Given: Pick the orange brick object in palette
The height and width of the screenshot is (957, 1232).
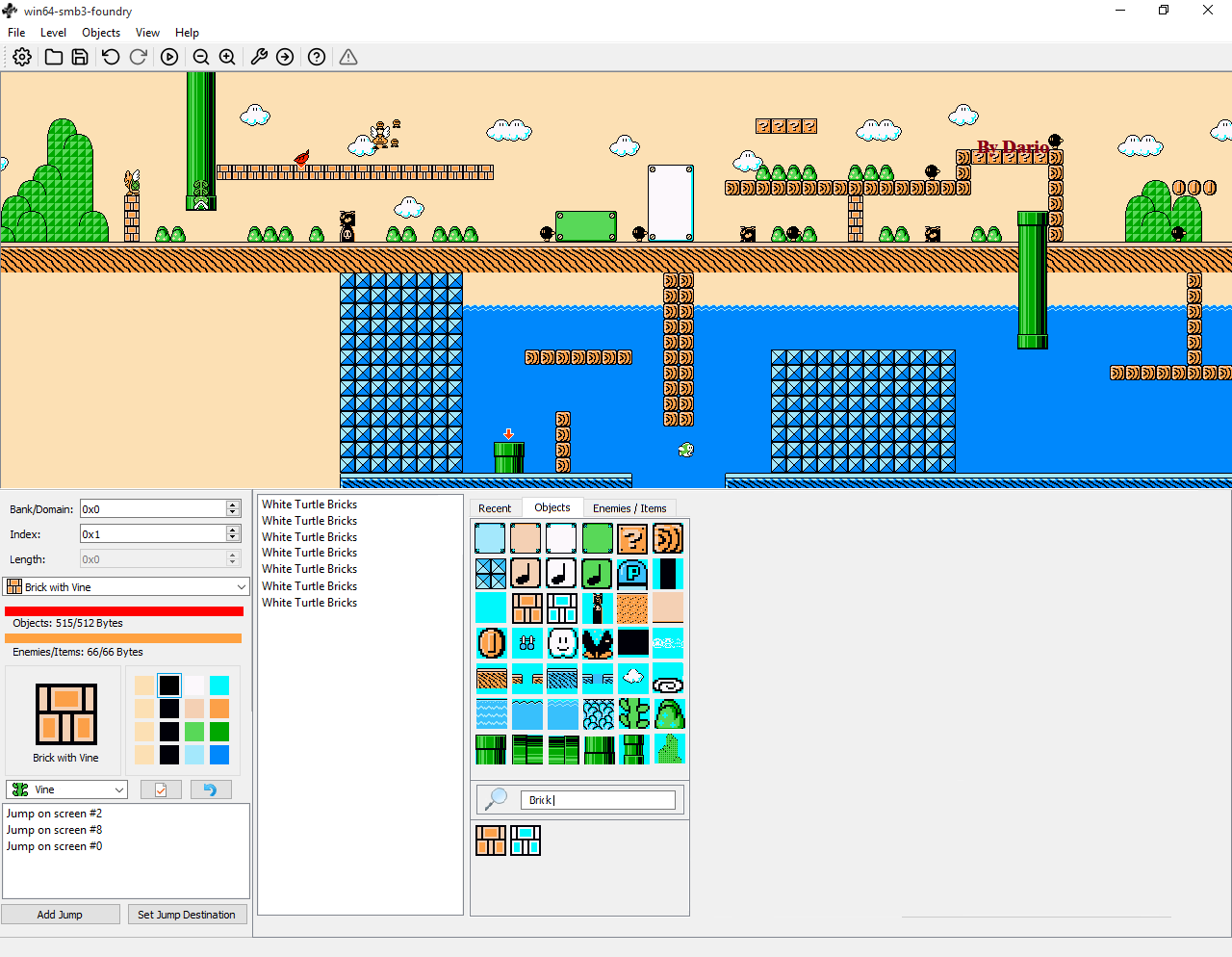Looking at the screenshot, I should click(526, 608).
